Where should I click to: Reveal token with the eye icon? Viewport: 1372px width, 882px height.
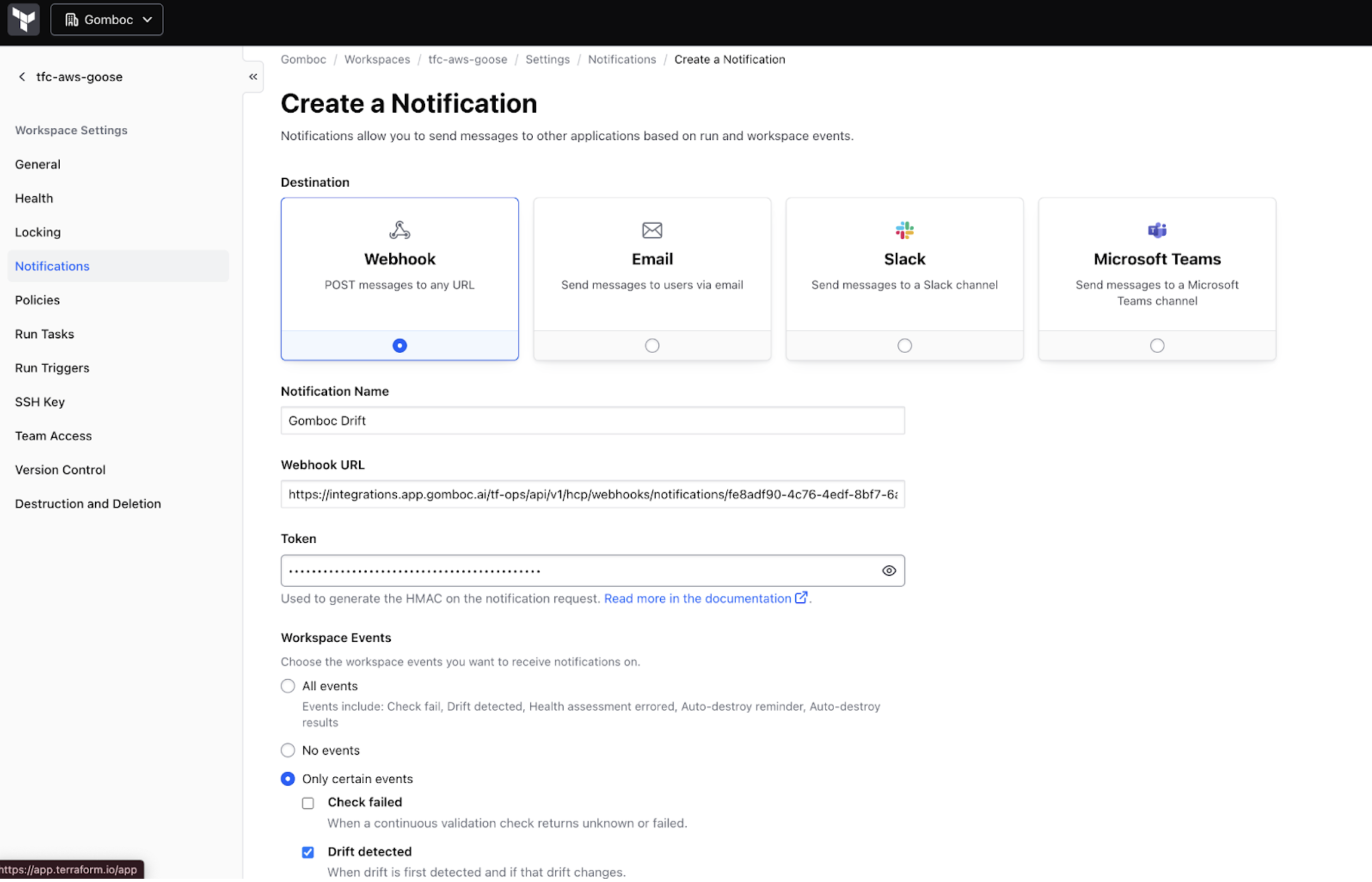click(888, 571)
